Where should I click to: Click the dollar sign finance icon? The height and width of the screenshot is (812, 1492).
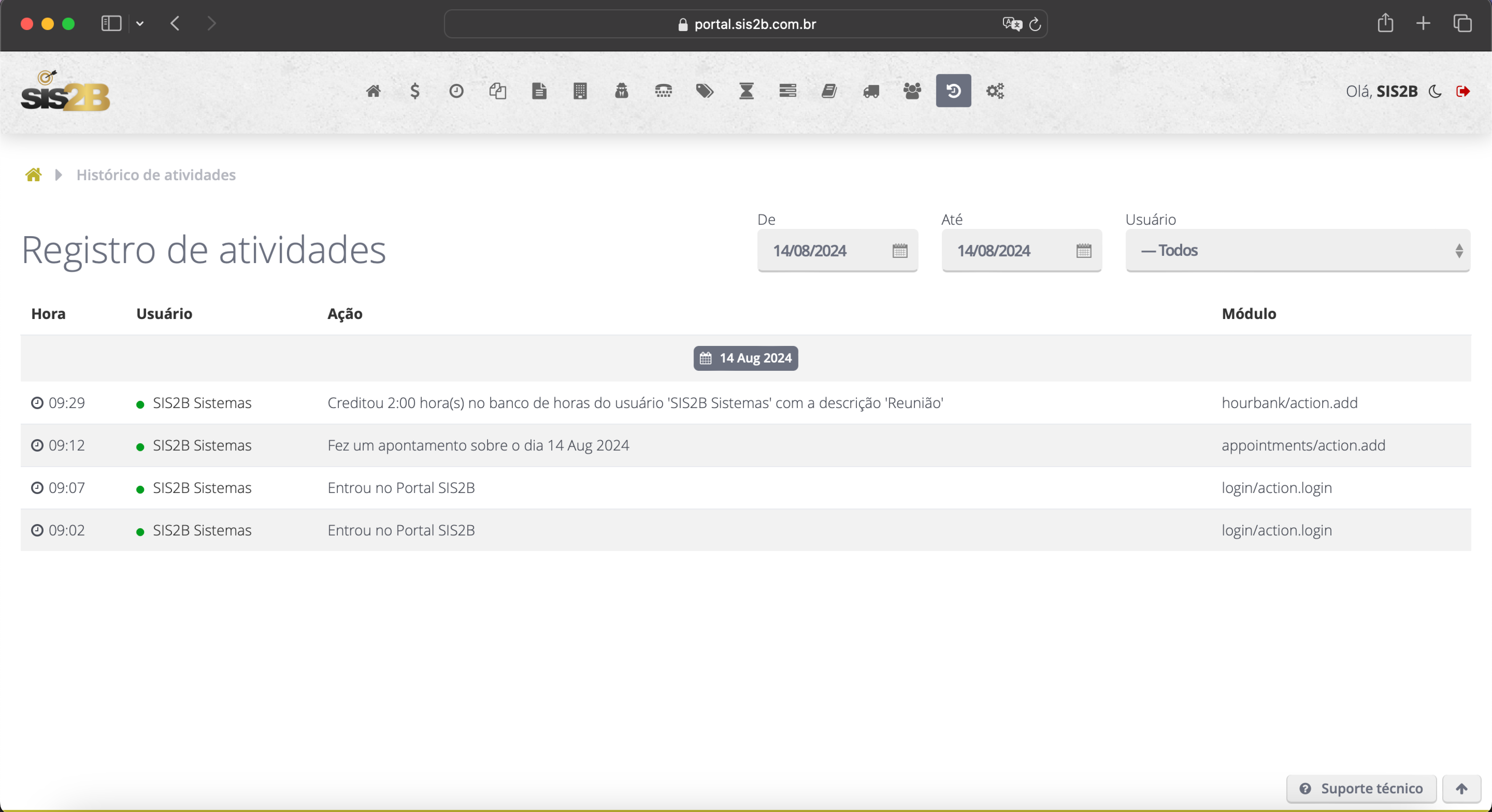tap(415, 91)
